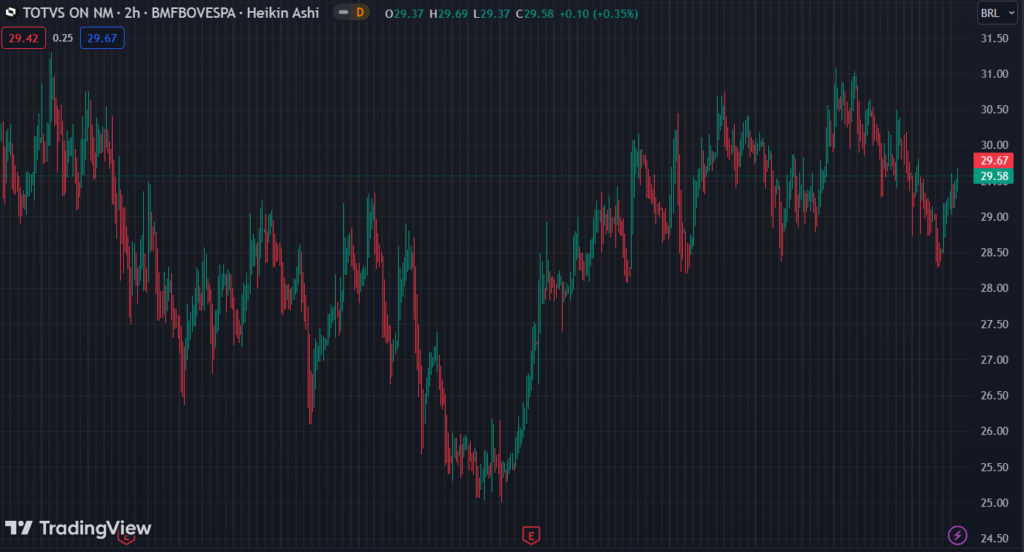Click the red 29.67 price axis label
This screenshot has height=552, width=1024.
(994, 160)
